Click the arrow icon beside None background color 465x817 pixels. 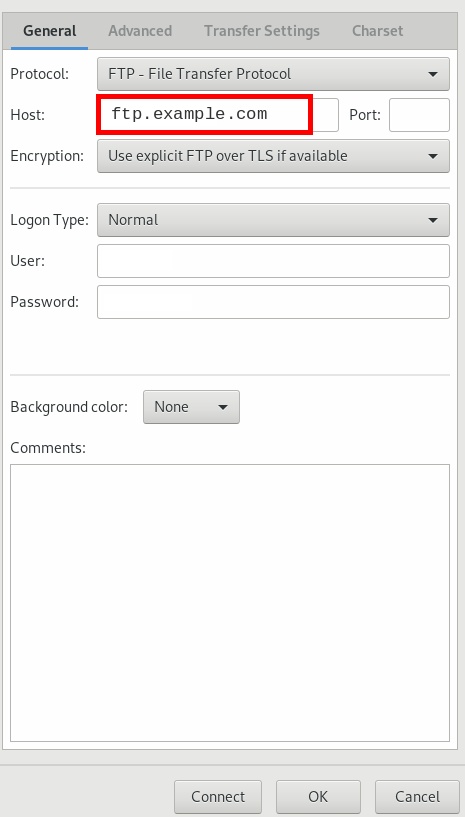[223, 407]
